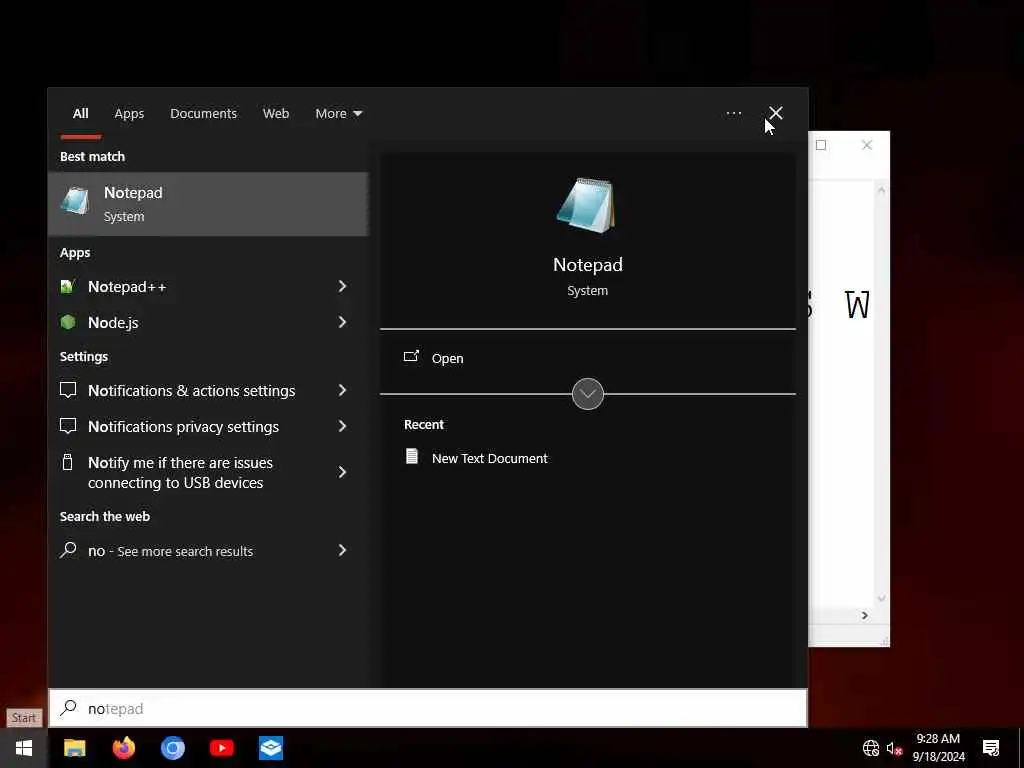Click the search box magnifier icon
Viewport: 1024px width, 768px height.
coord(68,708)
